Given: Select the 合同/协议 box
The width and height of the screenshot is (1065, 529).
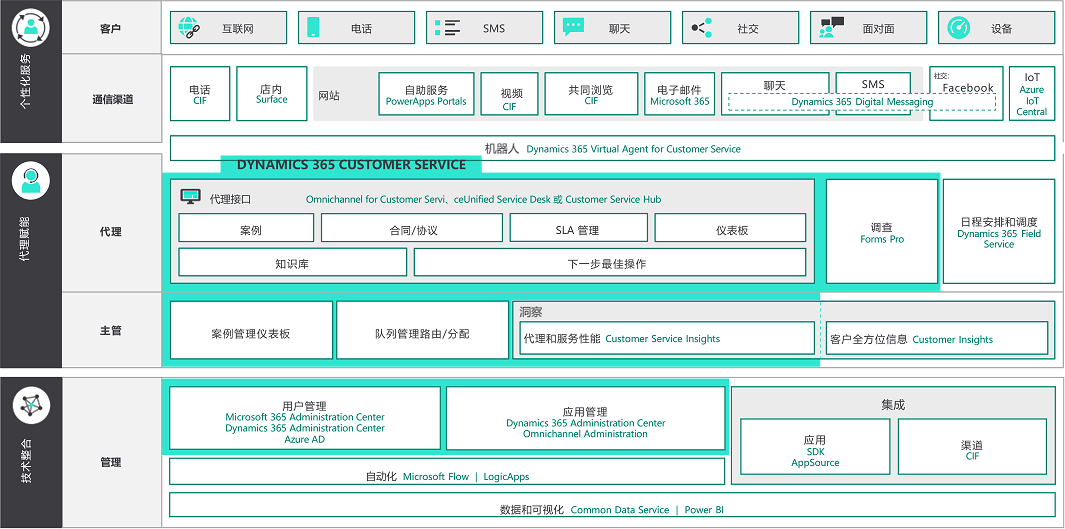Looking at the screenshot, I should (x=412, y=227).
